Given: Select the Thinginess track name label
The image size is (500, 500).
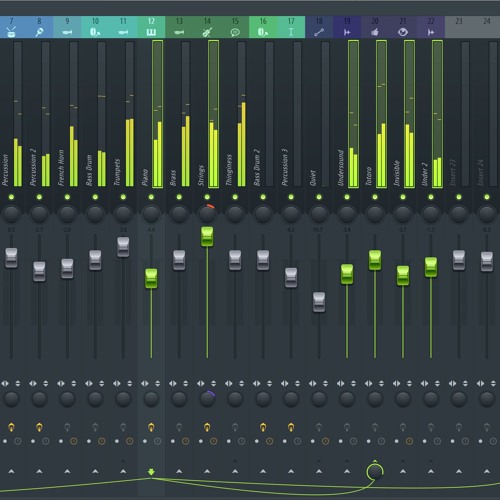Looking at the screenshot, I should (229, 170).
